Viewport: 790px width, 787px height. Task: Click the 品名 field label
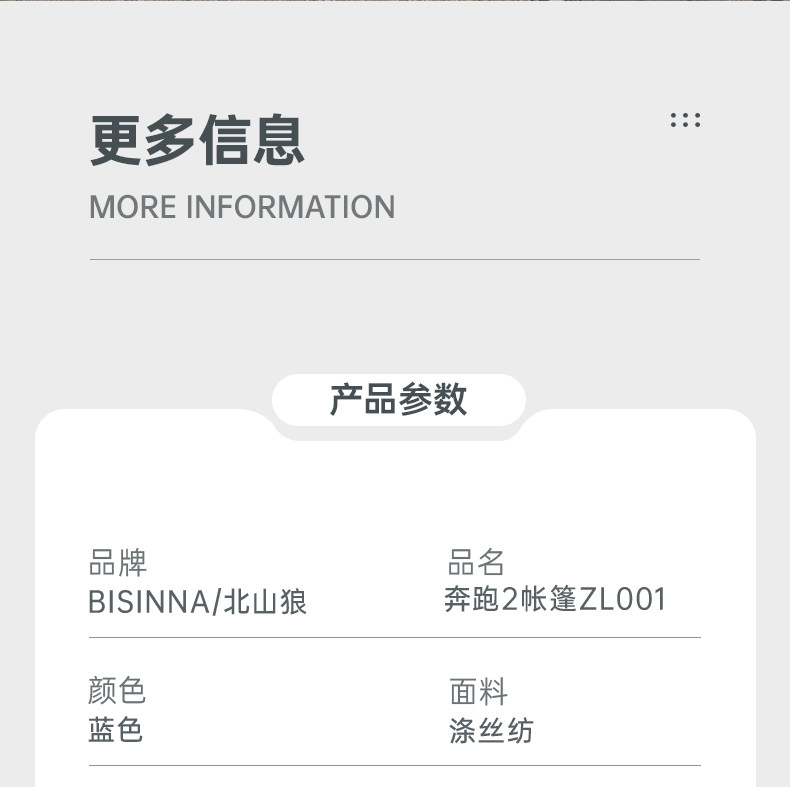(x=476, y=562)
